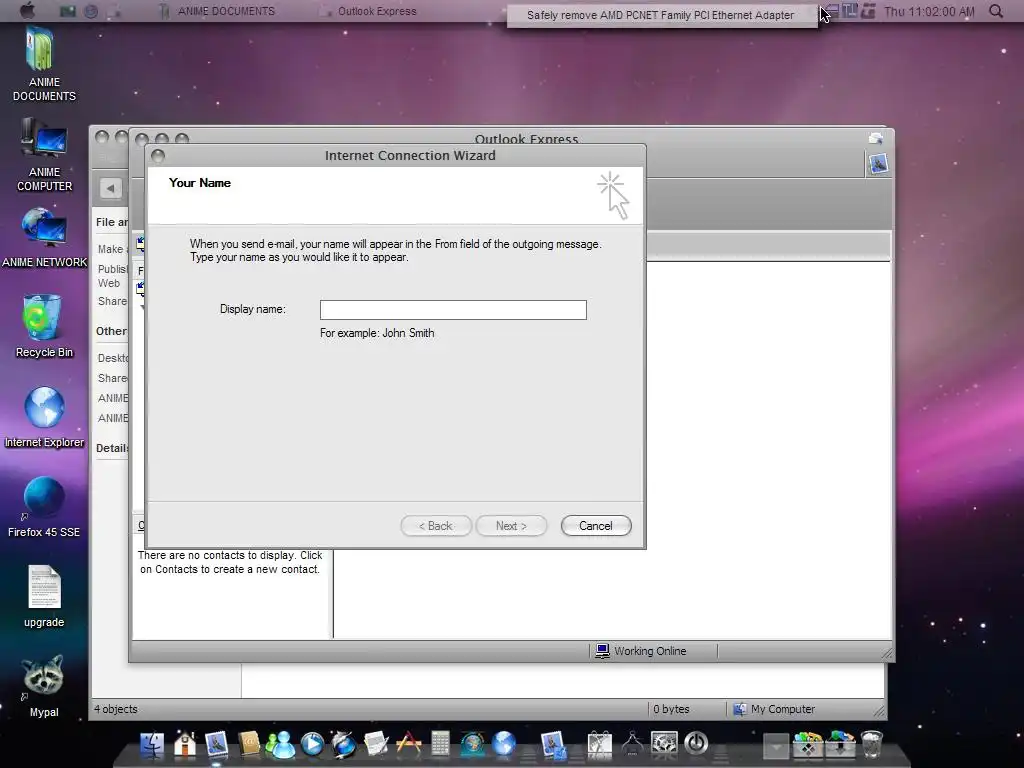1024x768 pixels.
Task: Open the Calculator icon in dock
Action: pos(440,744)
